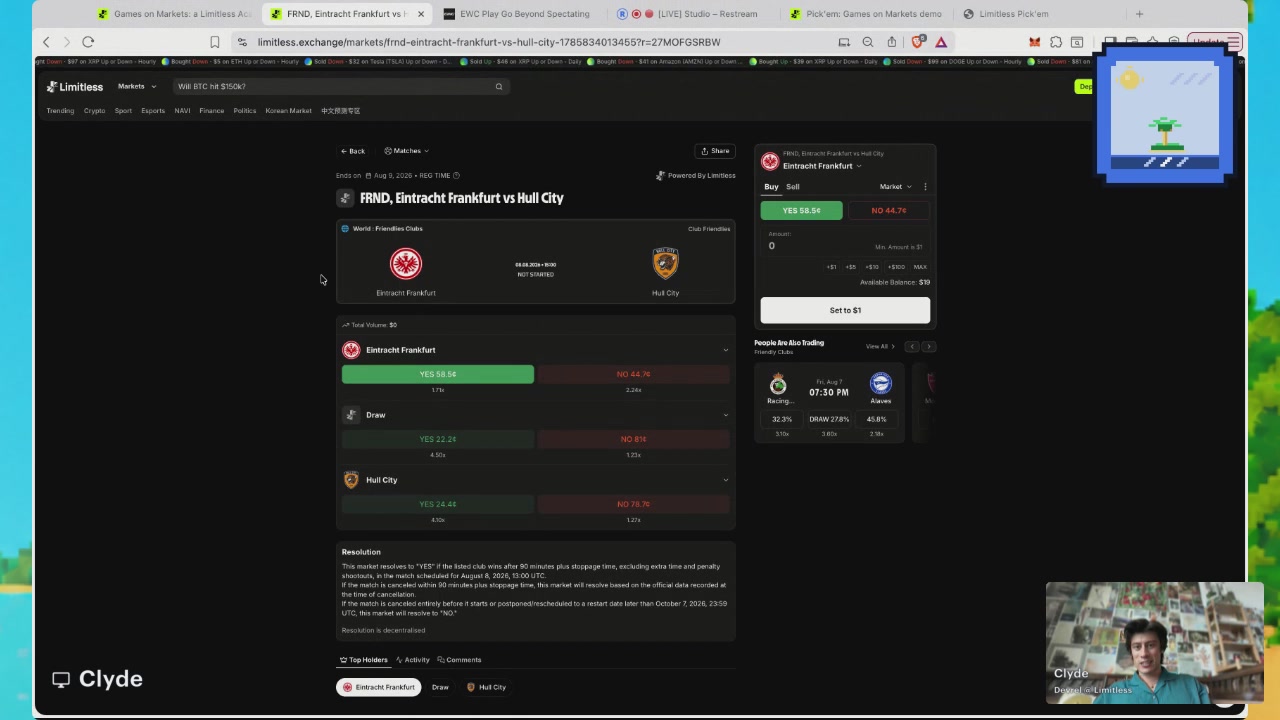Open the Matches dropdown
The width and height of the screenshot is (1280, 720).
[x=406, y=151]
